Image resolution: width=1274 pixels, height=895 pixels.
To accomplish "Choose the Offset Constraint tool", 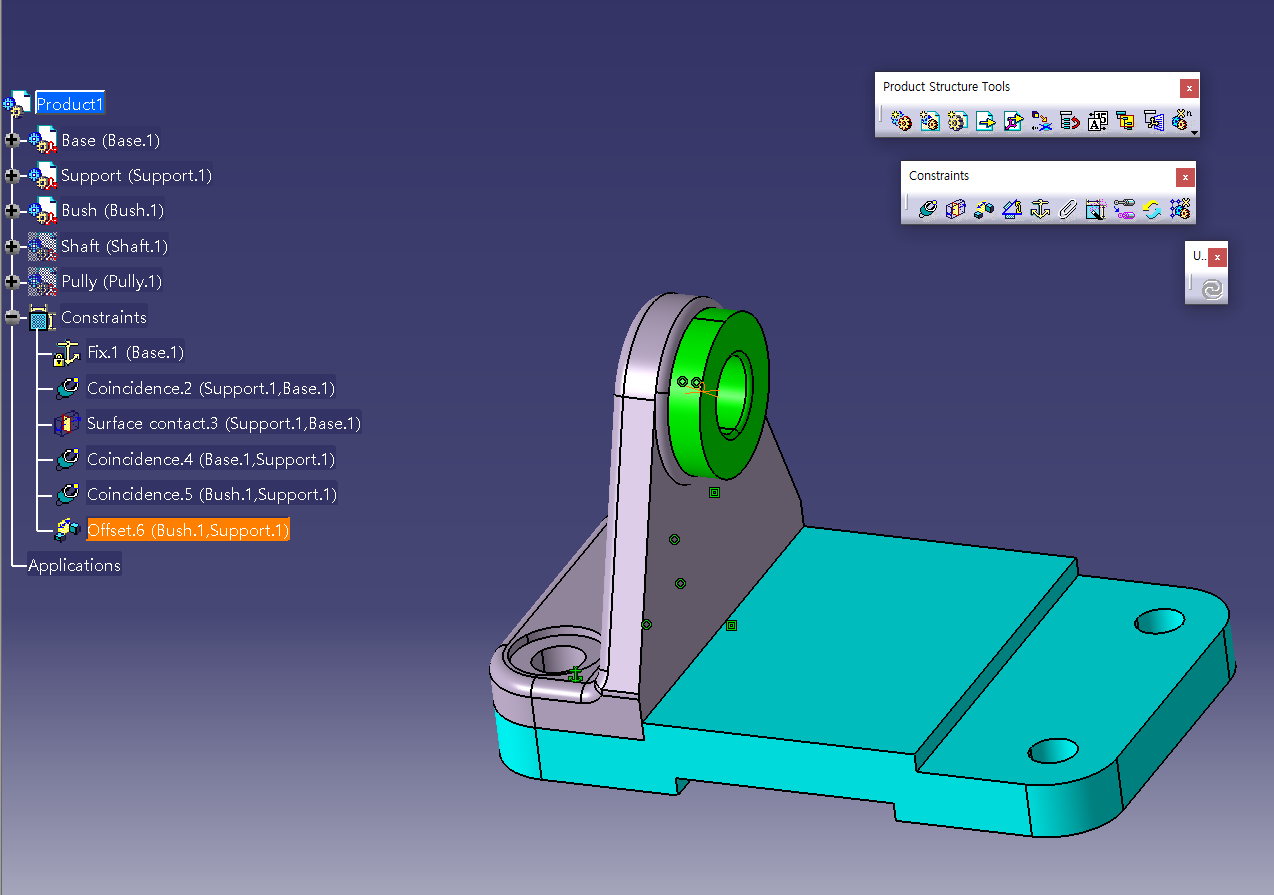I will pyautogui.click(x=984, y=209).
